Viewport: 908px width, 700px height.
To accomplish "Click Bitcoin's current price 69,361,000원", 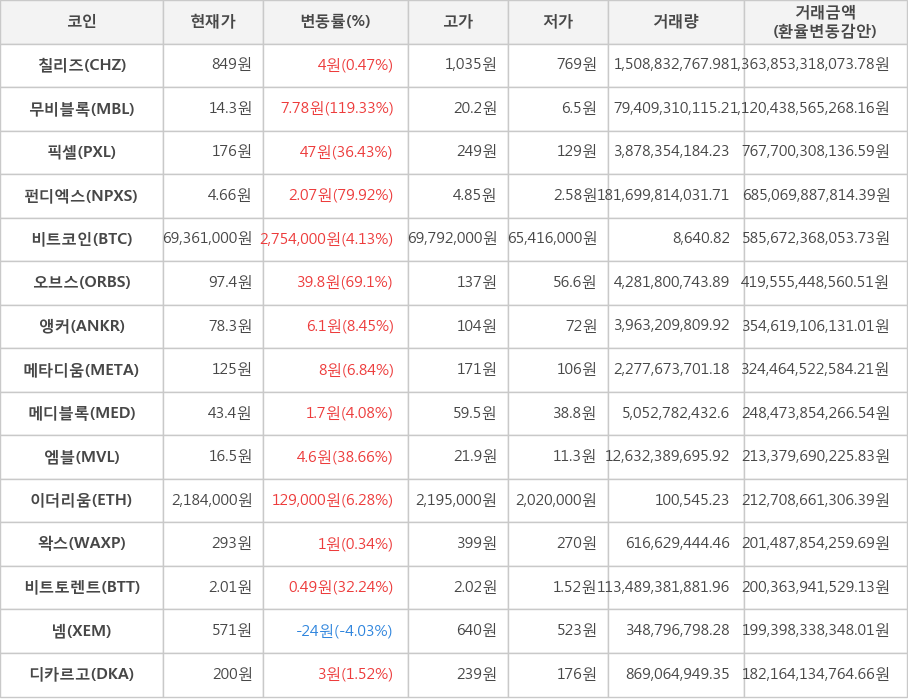I will (x=208, y=239).
